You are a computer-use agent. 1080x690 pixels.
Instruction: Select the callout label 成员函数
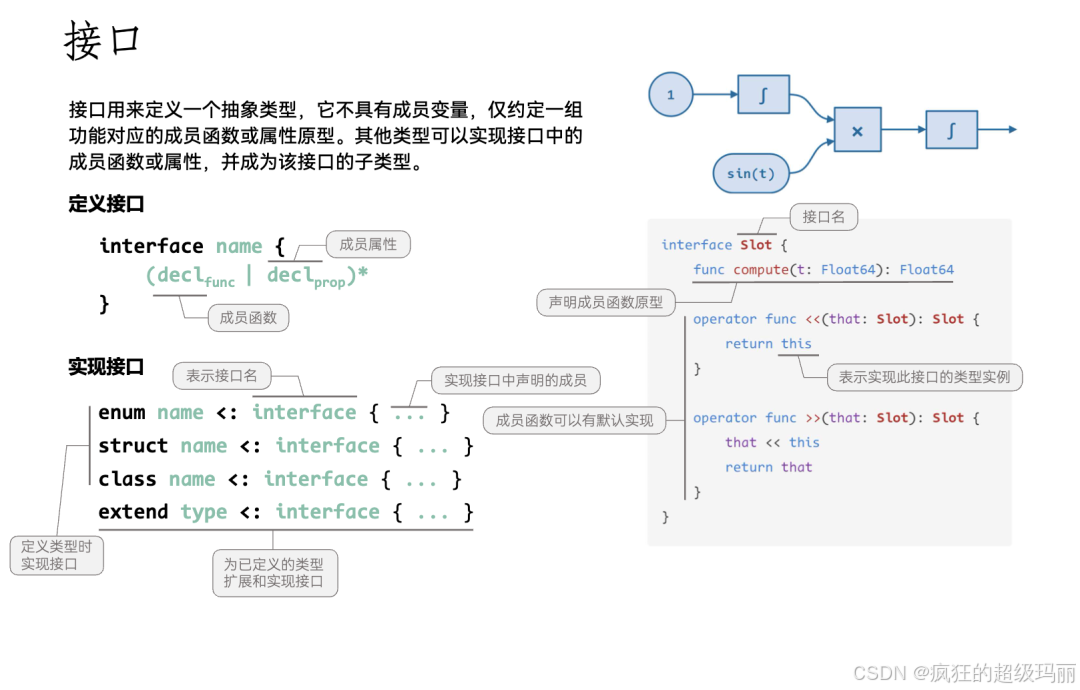(x=248, y=317)
